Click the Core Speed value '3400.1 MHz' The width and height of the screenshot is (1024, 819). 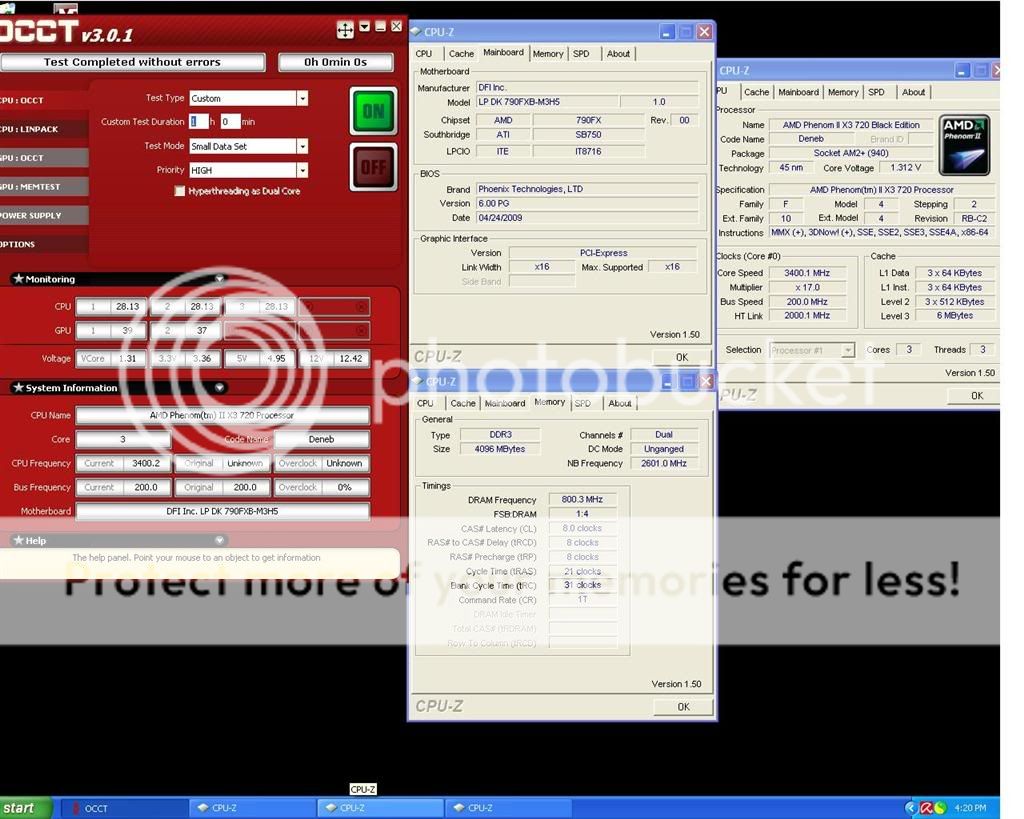807,273
